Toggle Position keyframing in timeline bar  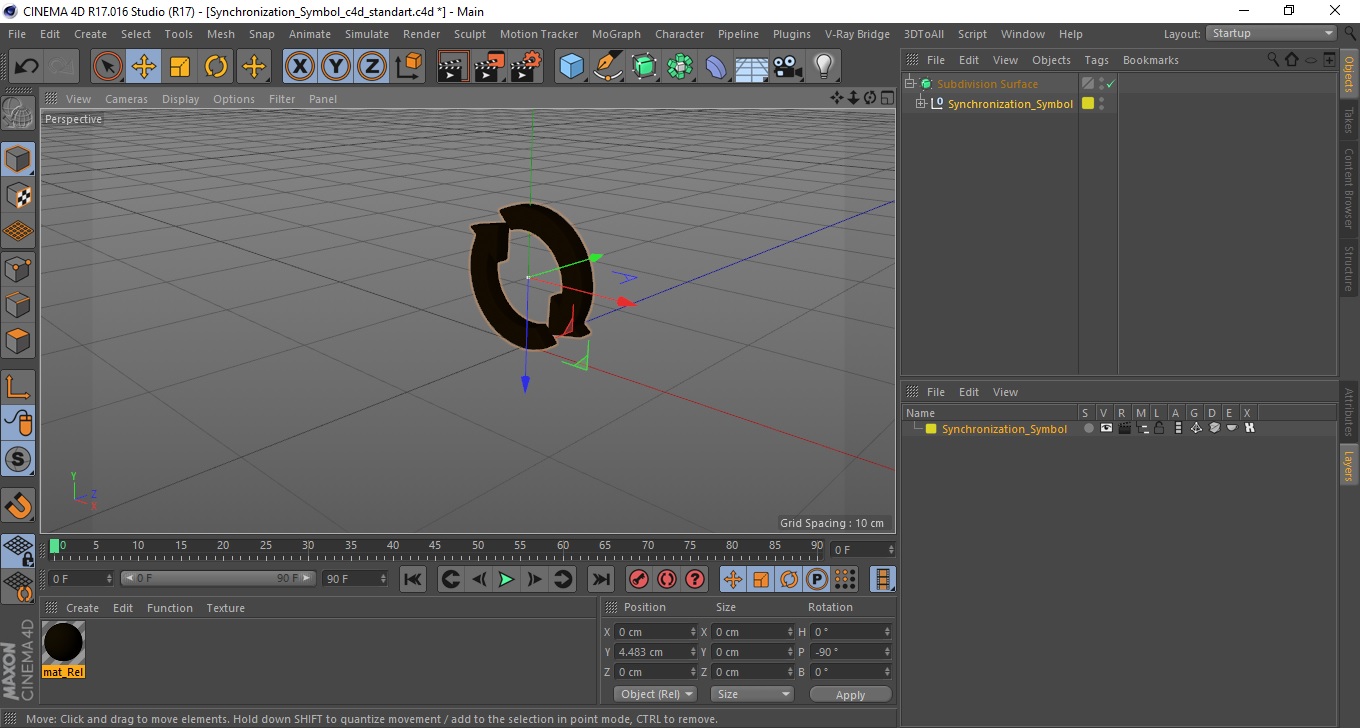[733, 579]
